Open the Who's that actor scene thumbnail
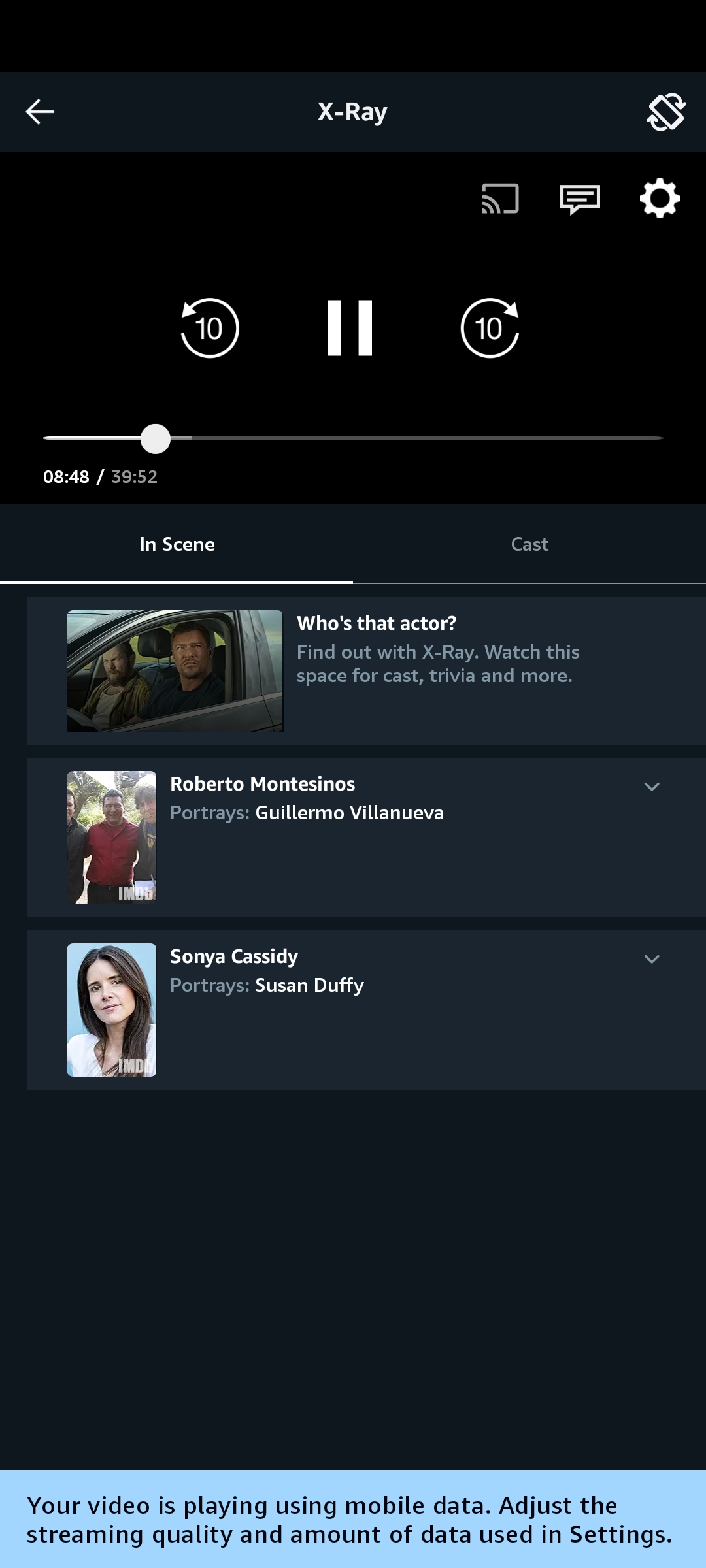 point(175,671)
